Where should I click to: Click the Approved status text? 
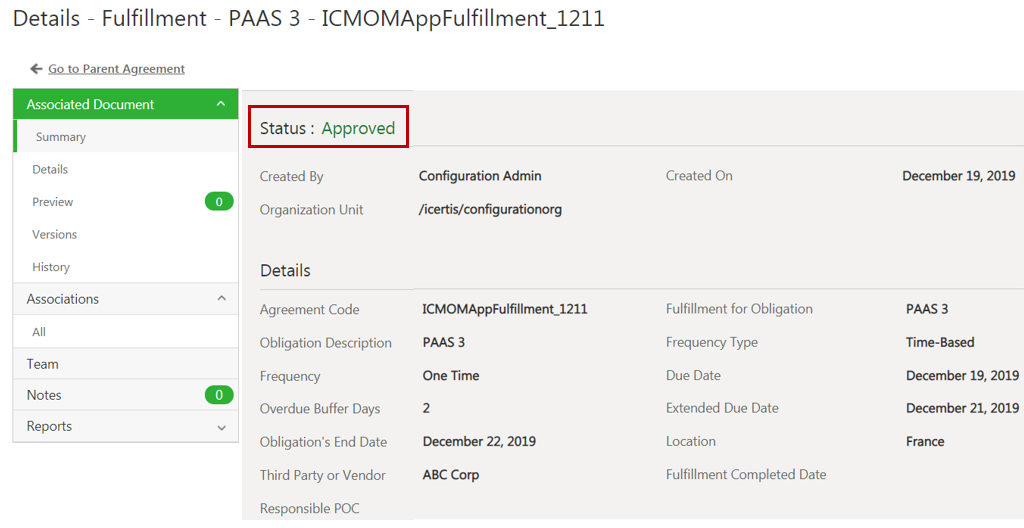click(x=358, y=128)
